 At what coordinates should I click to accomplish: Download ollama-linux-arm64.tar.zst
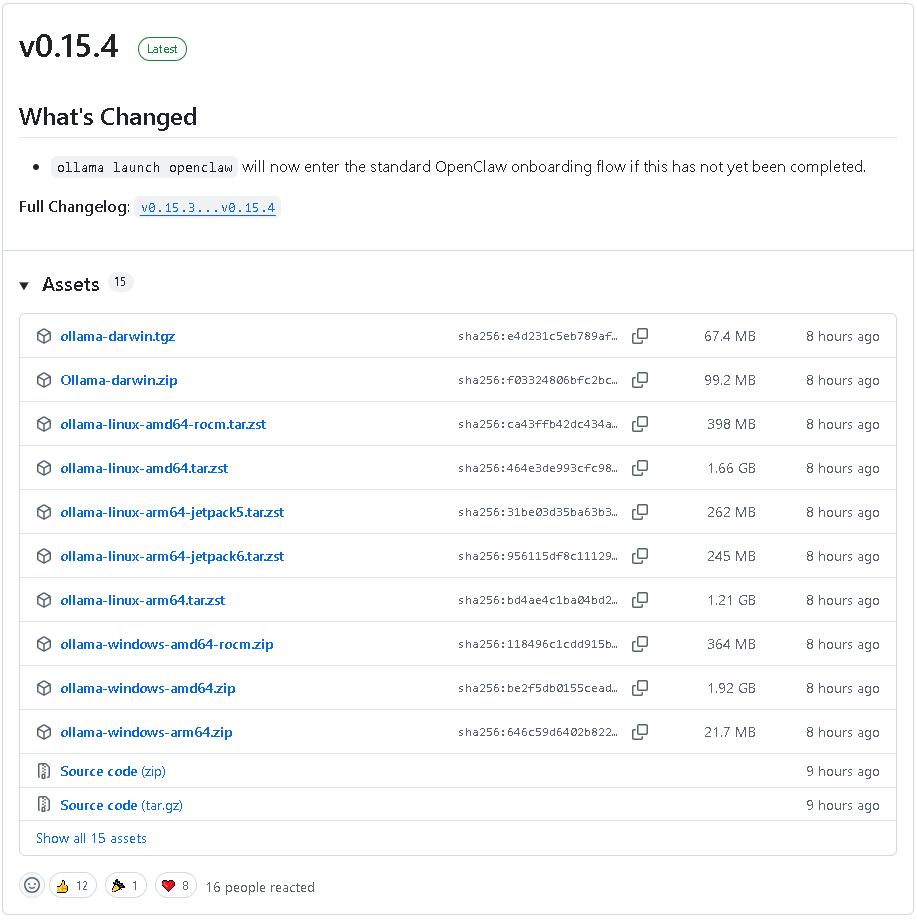point(143,600)
